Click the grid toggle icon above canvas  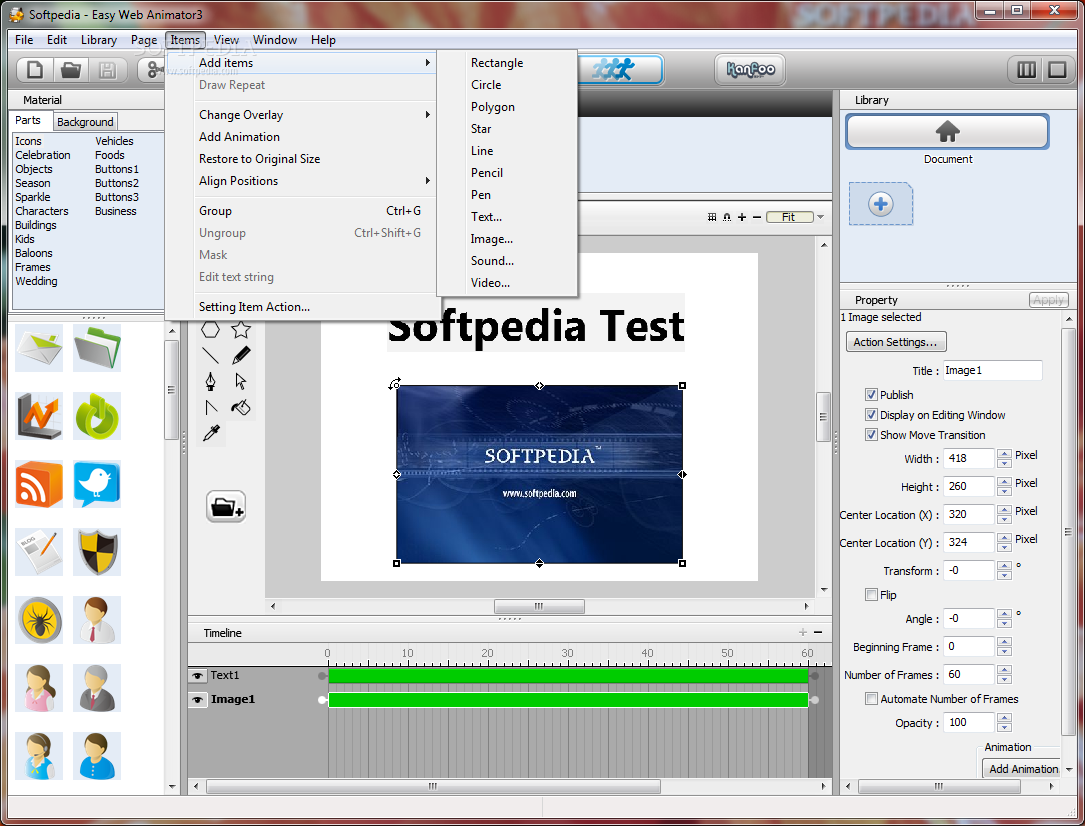[x=712, y=217]
